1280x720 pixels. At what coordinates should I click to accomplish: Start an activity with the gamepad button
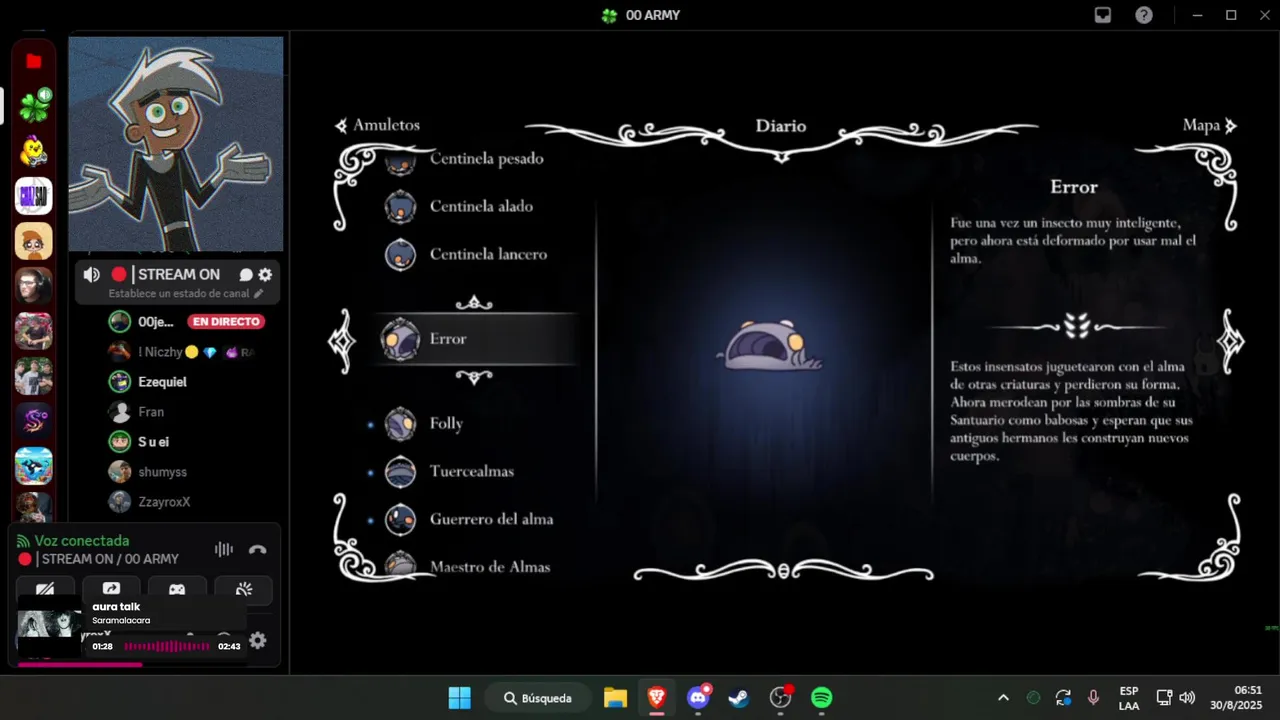[177, 589]
